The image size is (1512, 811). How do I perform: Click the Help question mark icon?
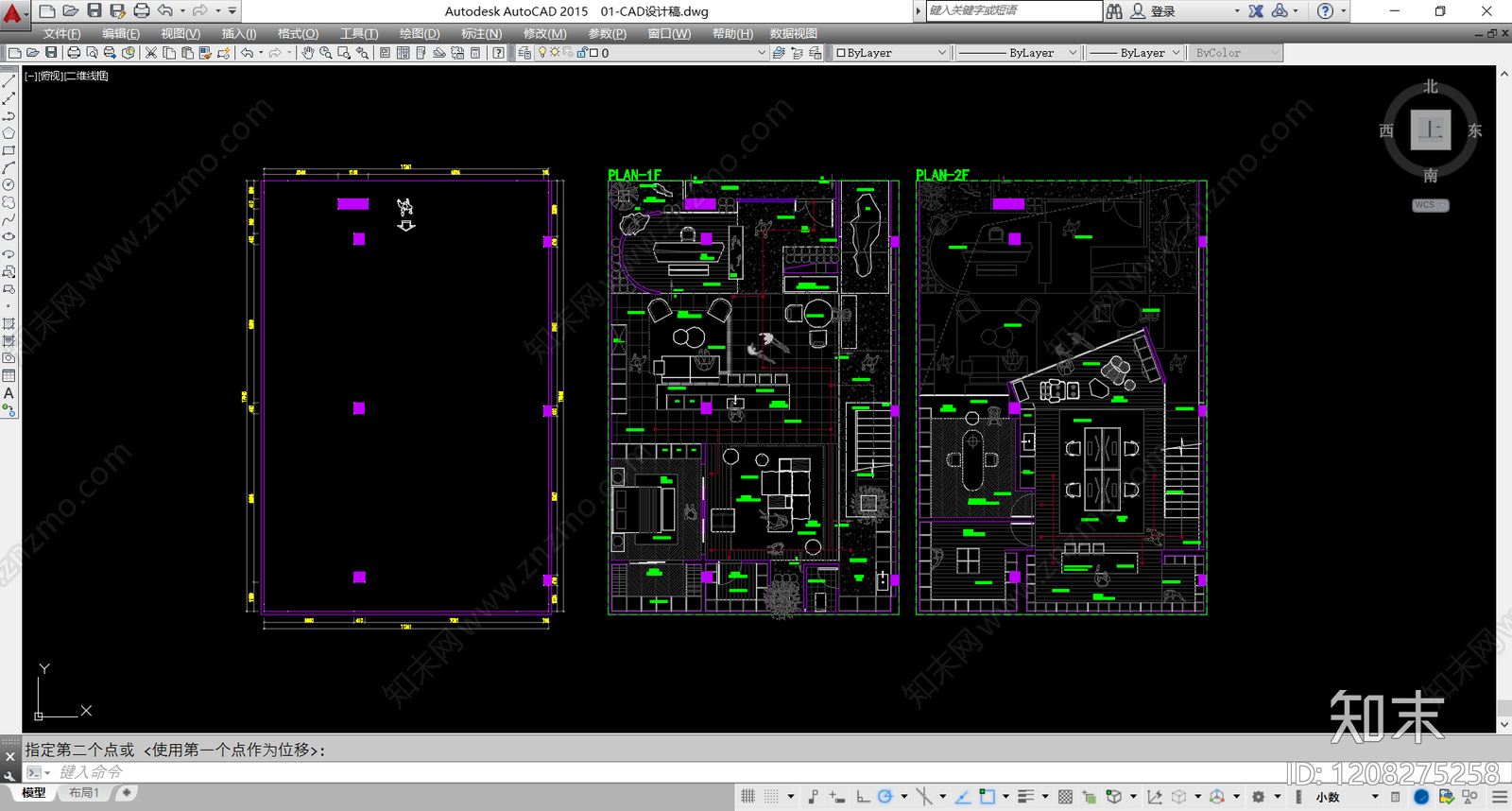(x=1325, y=11)
